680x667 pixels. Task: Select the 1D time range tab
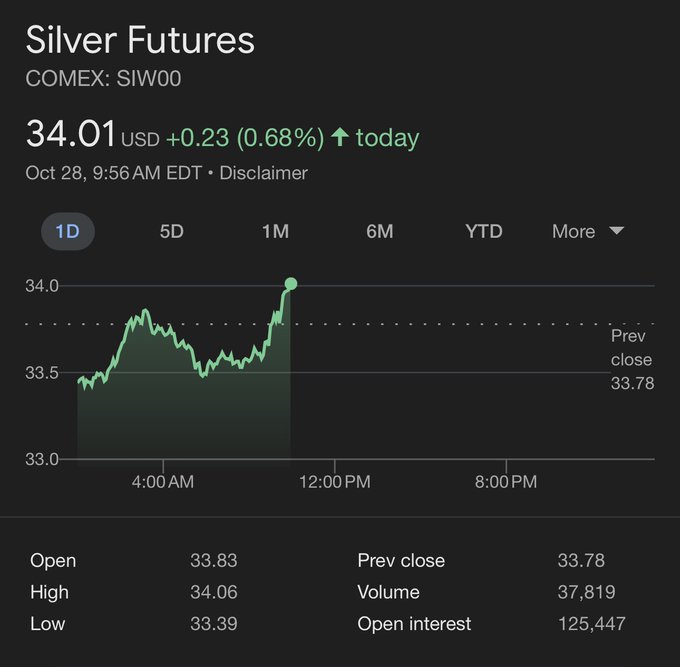pos(67,231)
